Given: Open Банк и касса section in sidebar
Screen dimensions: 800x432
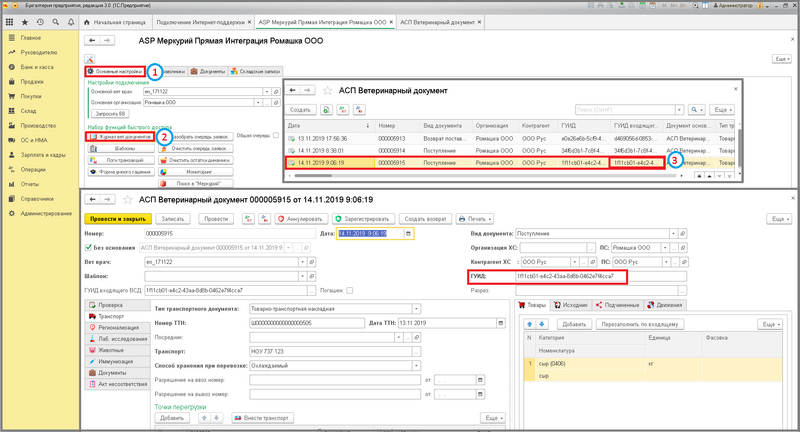Looking at the screenshot, I should [37, 67].
